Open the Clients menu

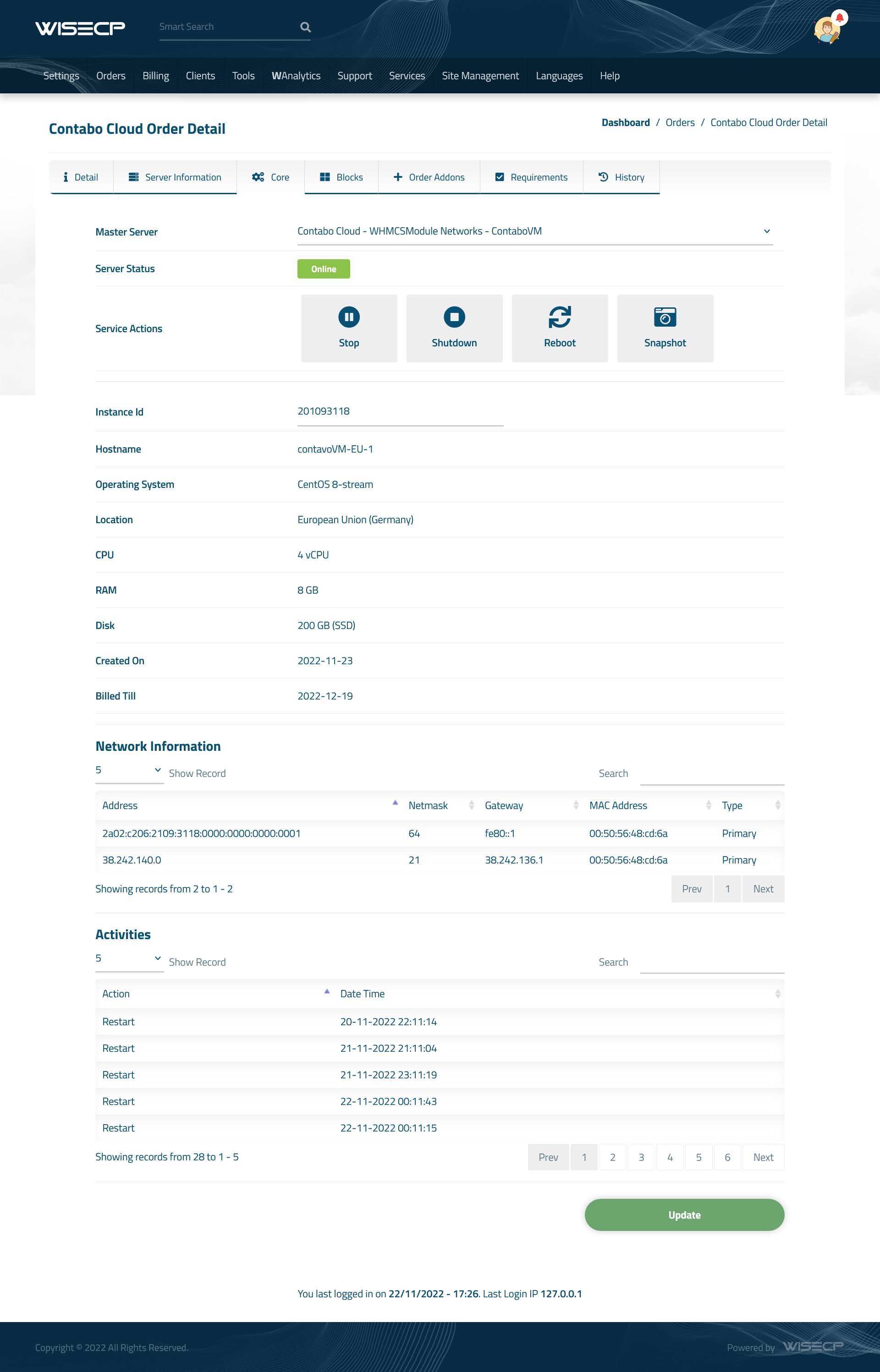(201, 76)
